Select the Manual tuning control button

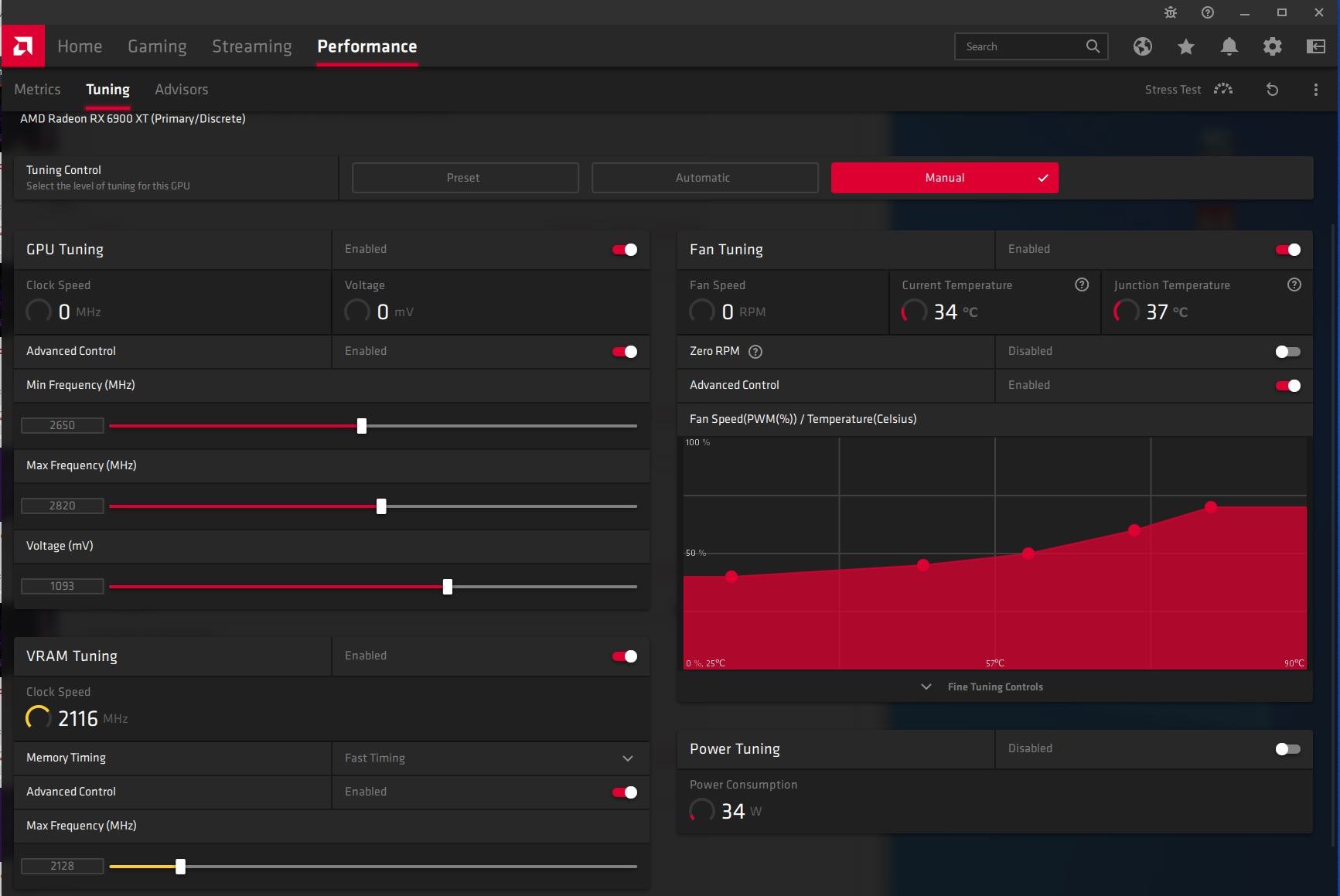pyautogui.click(x=945, y=178)
